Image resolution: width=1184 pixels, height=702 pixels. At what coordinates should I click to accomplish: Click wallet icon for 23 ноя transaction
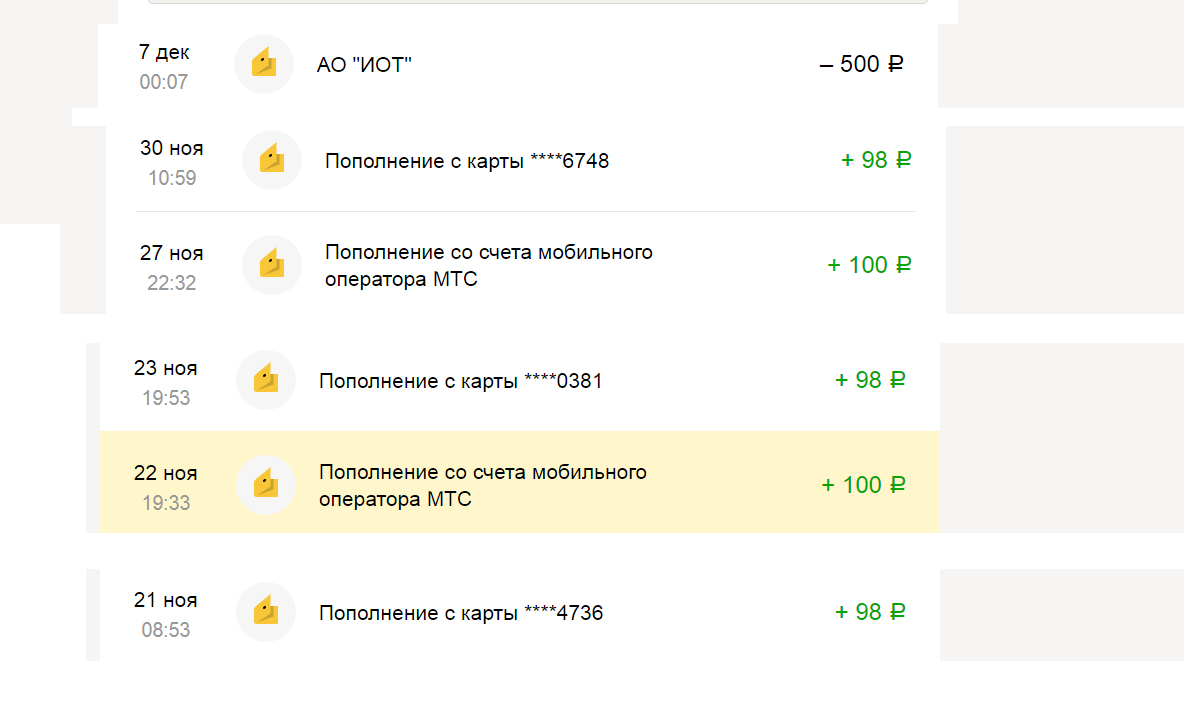click(x=266, y=380)
